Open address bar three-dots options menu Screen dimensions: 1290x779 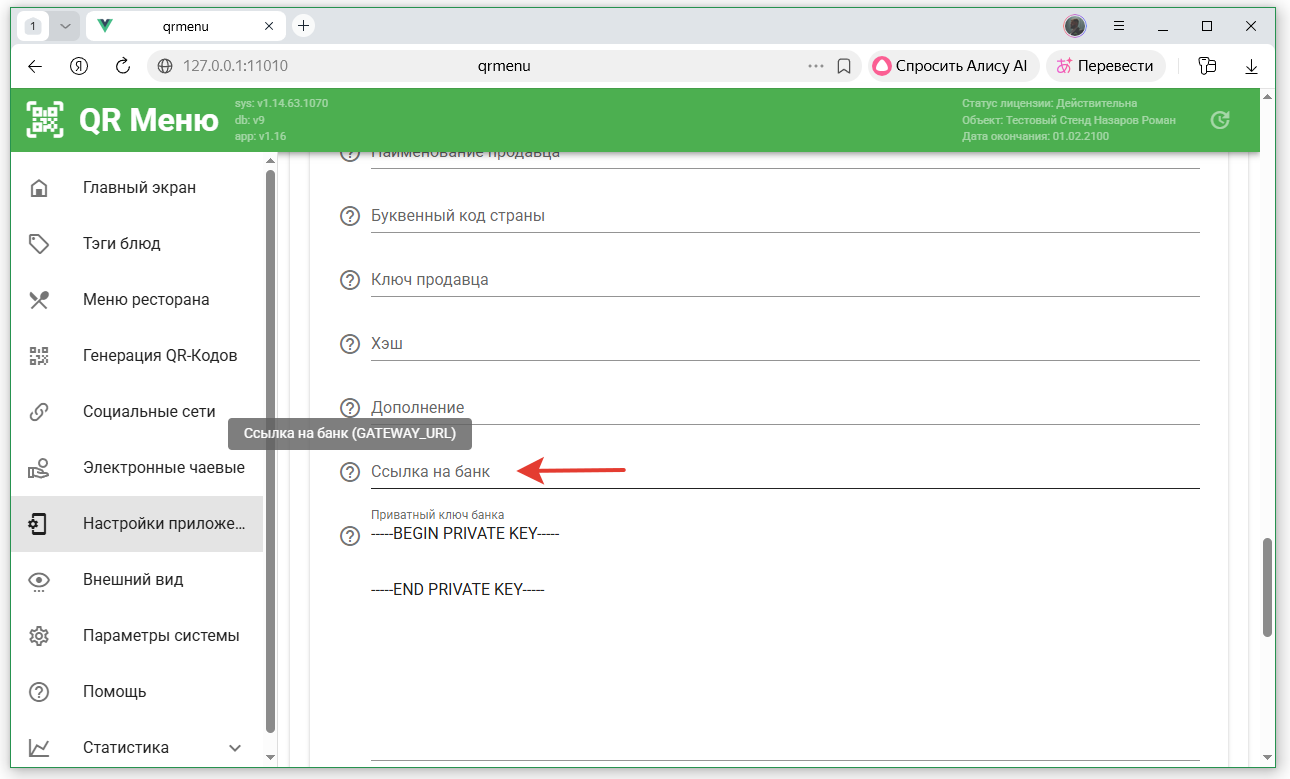pos(816,66)
